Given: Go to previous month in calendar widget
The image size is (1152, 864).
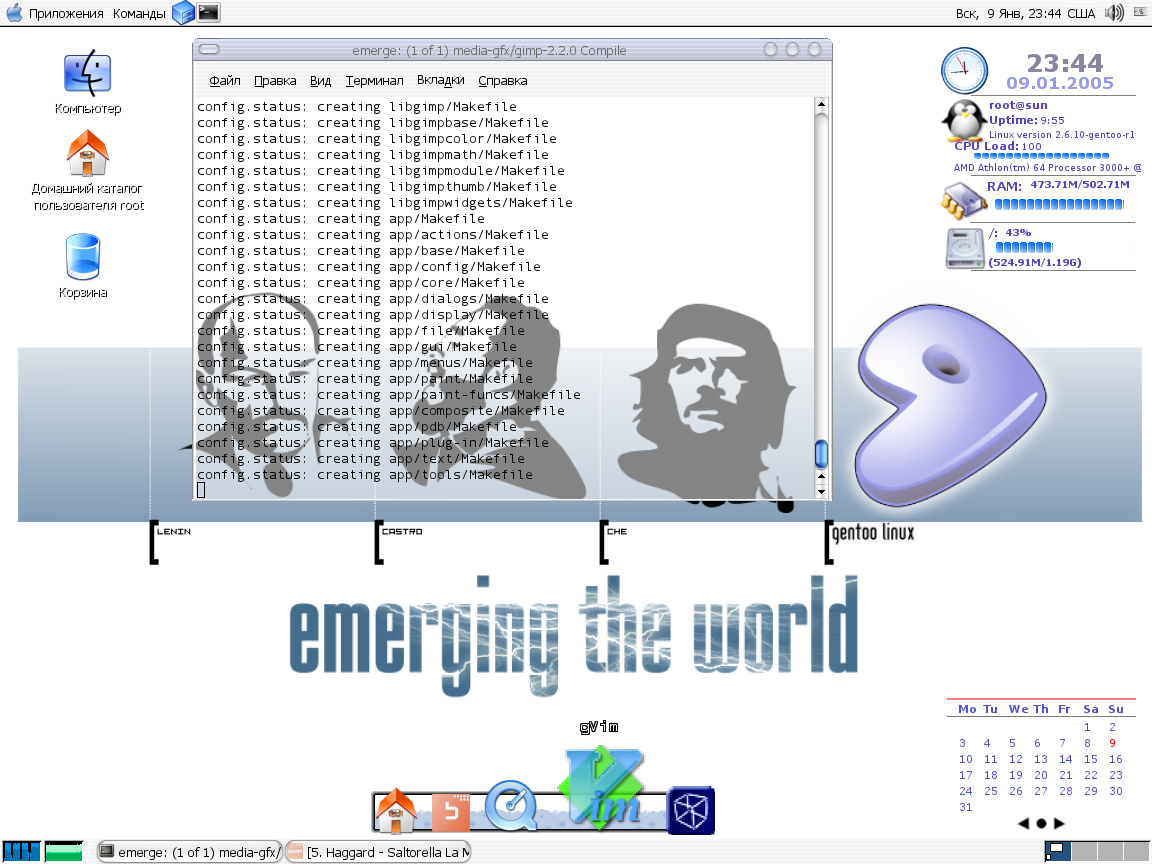Looking at the screenshot, I should pyautogui.click(x=1023, y=824).
